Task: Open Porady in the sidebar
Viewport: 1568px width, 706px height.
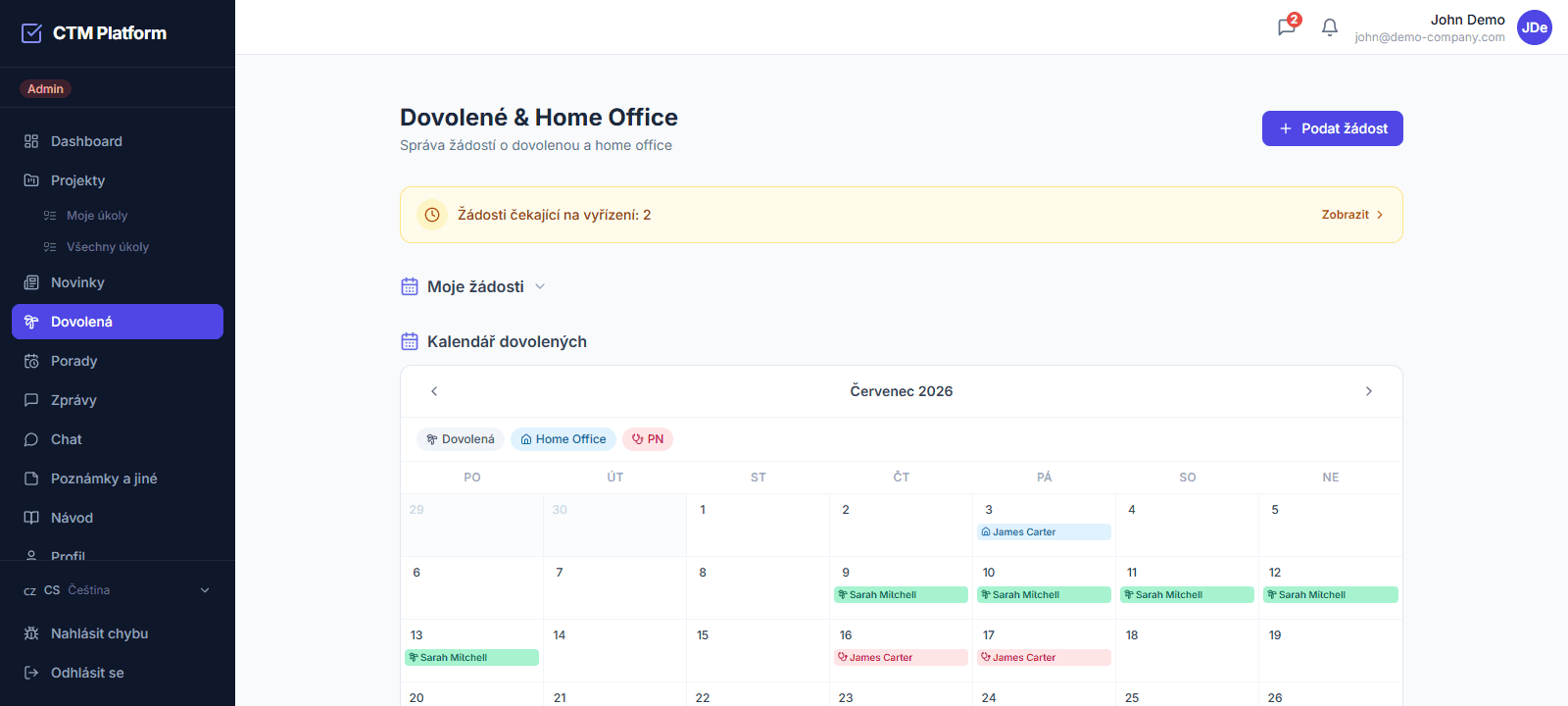Action: (x=118, y=361)
